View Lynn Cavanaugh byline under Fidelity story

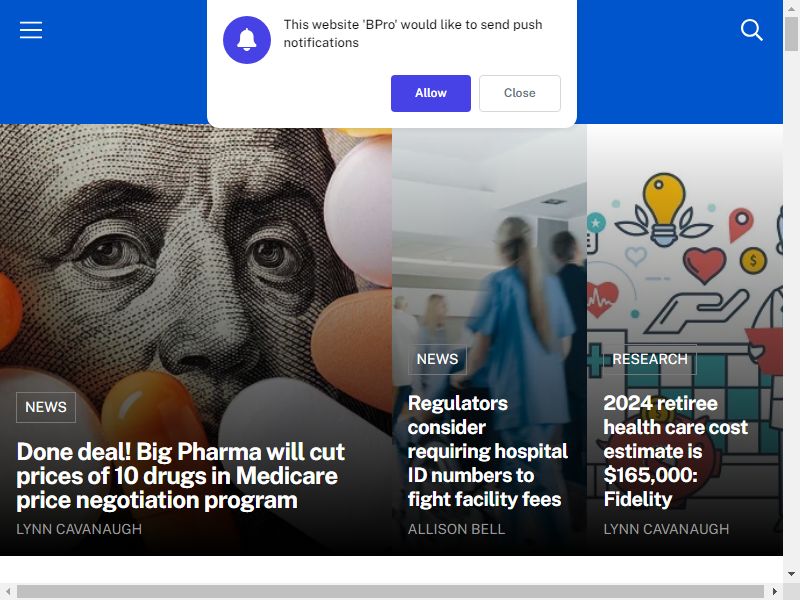tap(666, 529)
